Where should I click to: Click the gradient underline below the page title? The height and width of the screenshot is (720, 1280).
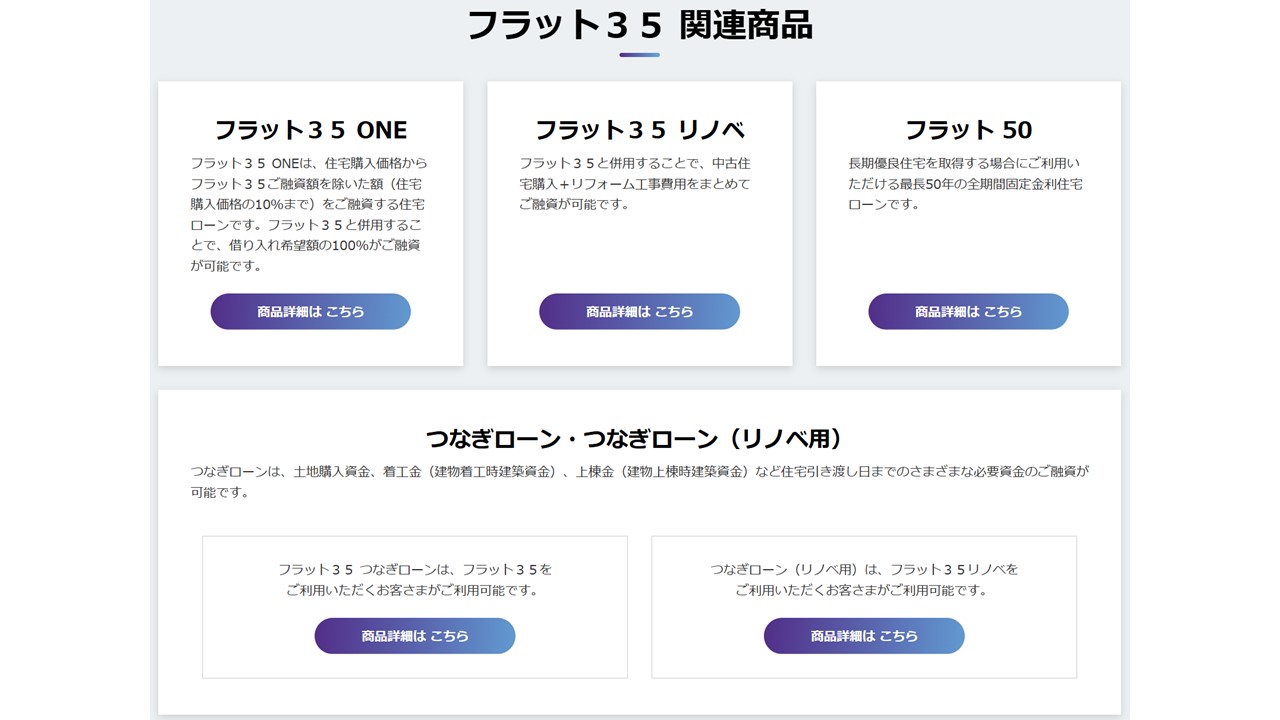click(639, 55)
